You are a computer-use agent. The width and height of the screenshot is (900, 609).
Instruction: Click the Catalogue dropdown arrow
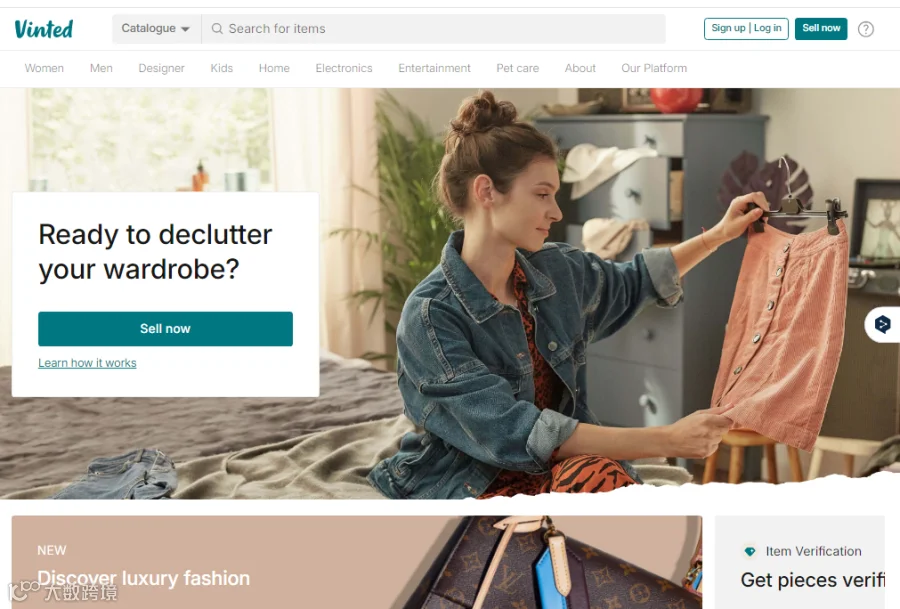point(185,29)
